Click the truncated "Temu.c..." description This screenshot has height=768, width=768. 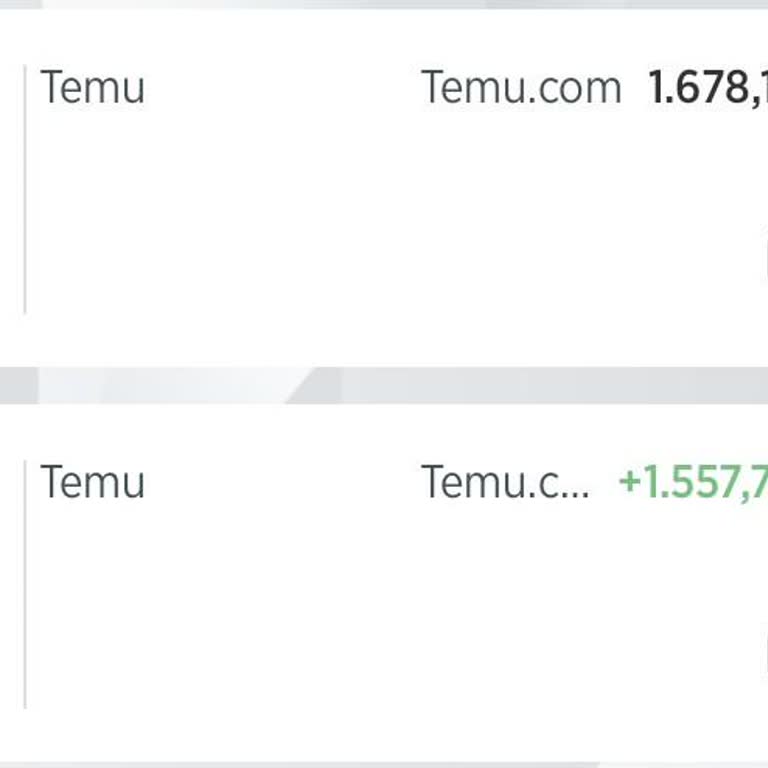504,482
